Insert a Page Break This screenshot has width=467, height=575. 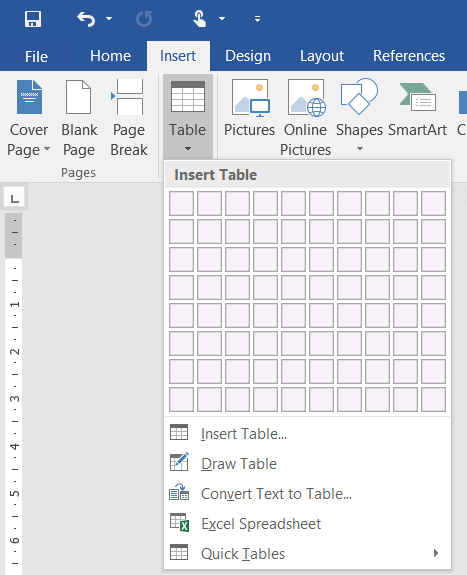click(x=129, y=118)
